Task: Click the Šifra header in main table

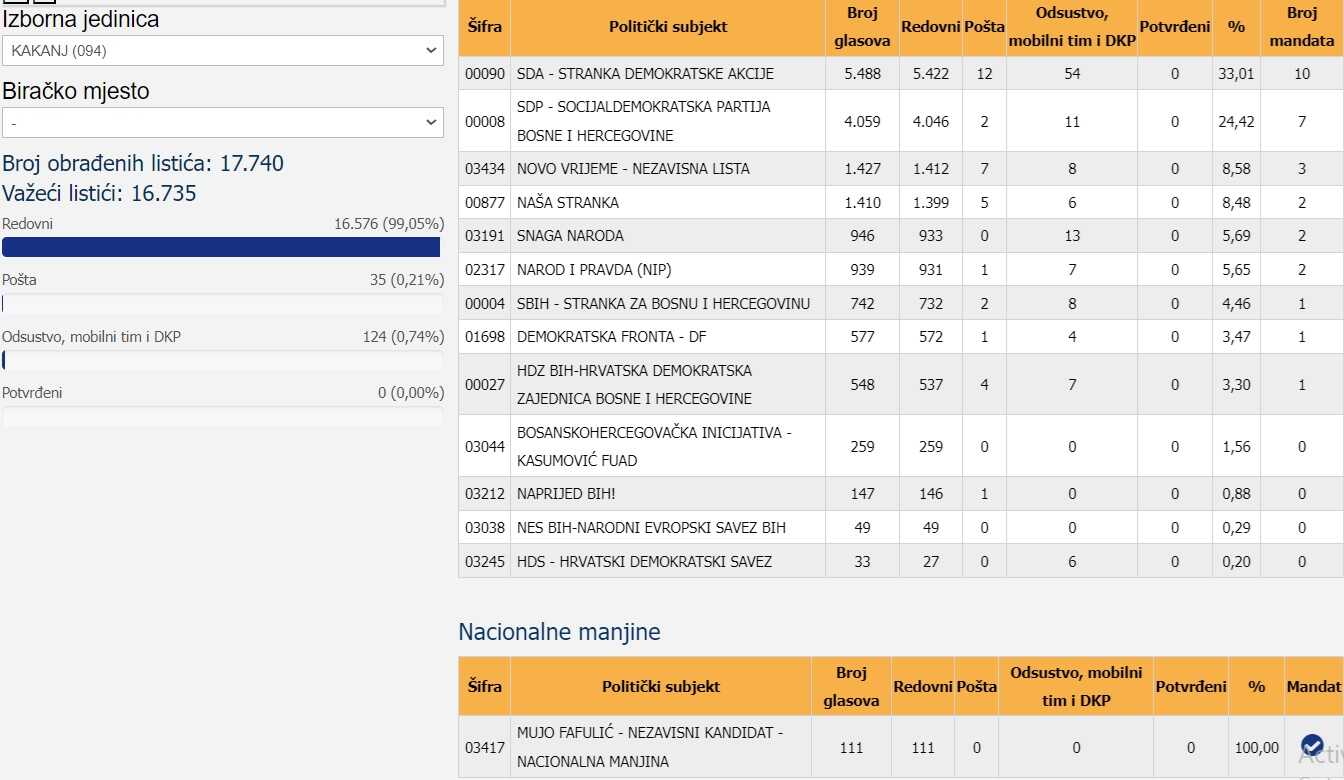Action: (484, 27)
